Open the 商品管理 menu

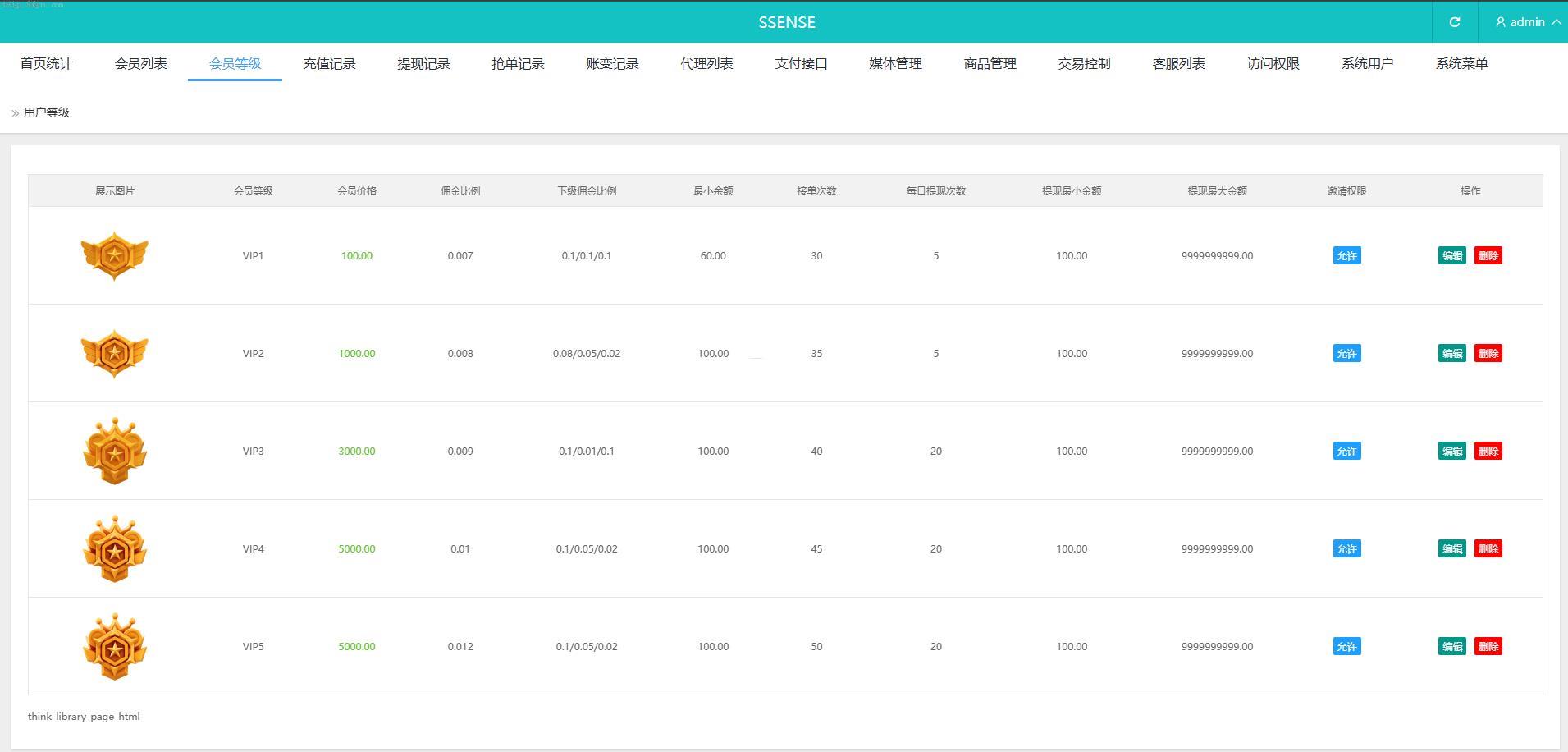[990, 63]
